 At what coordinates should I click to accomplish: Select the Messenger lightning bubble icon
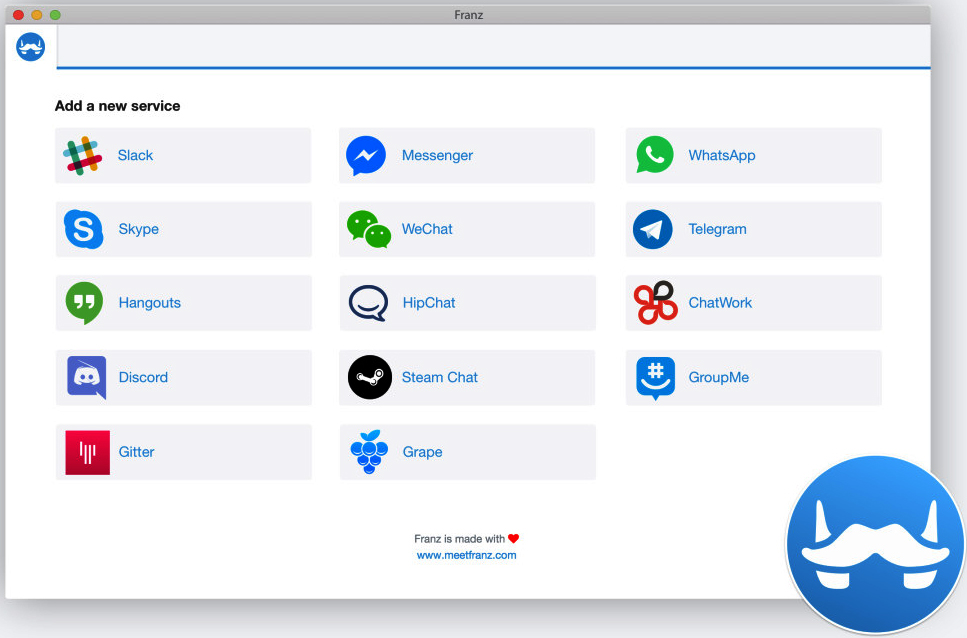(366, 156)
